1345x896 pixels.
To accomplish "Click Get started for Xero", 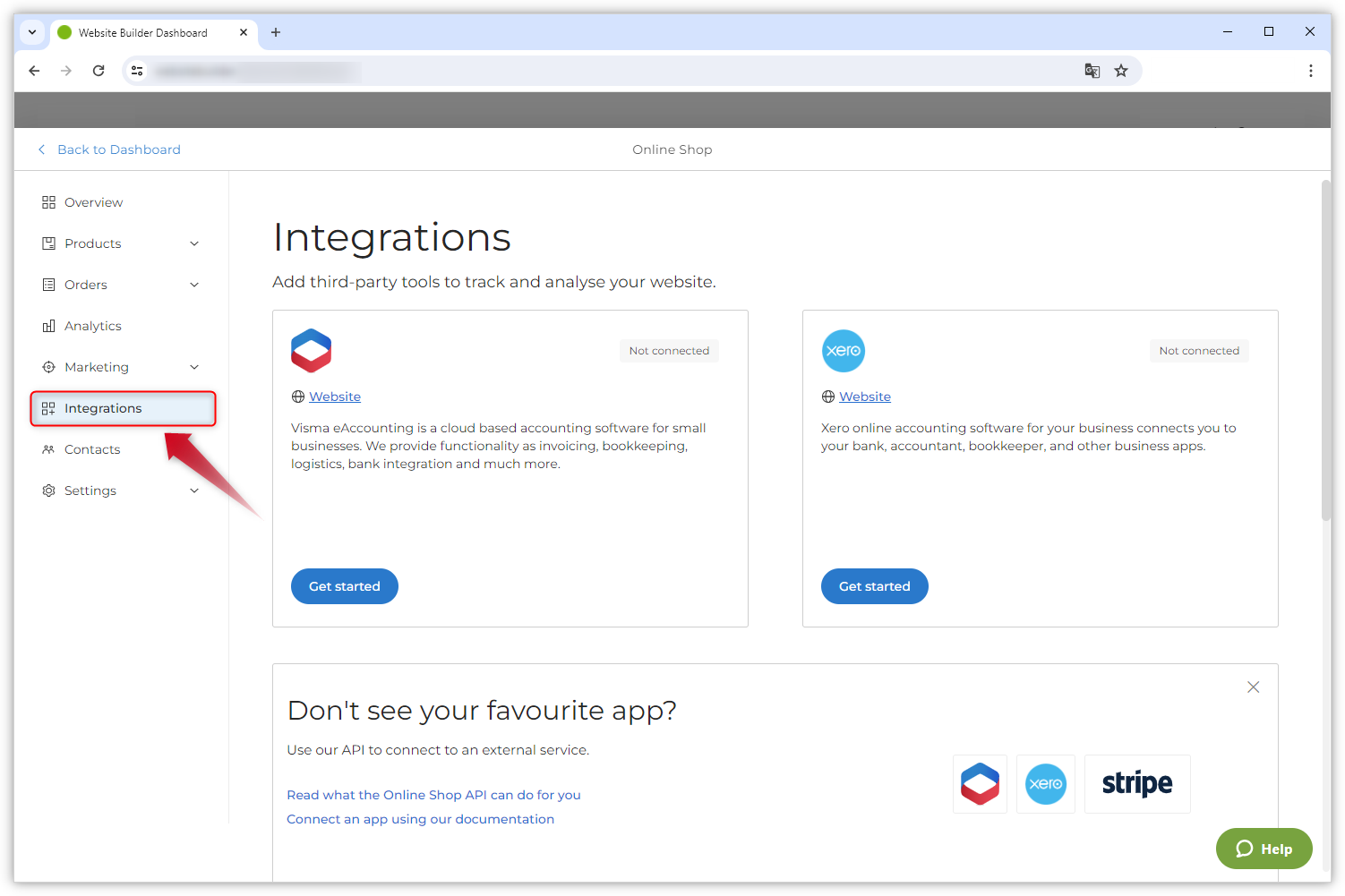I will click(x=874, y=586).
